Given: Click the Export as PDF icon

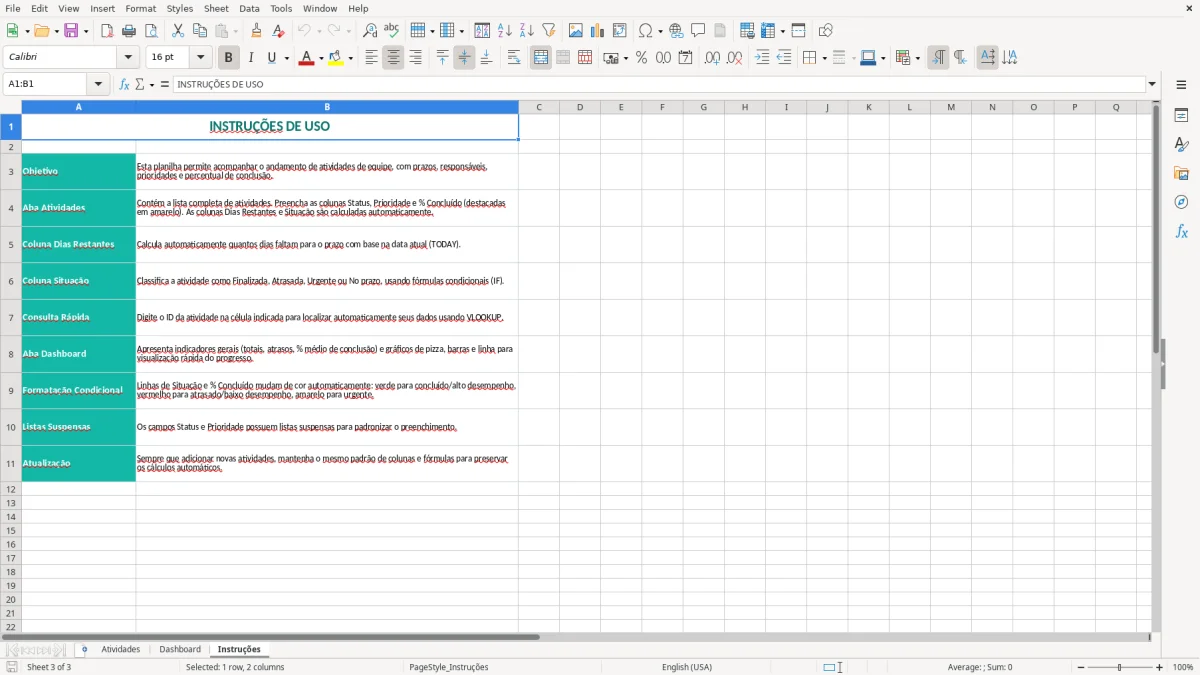Looking at the screenshot, I should 107,31.
